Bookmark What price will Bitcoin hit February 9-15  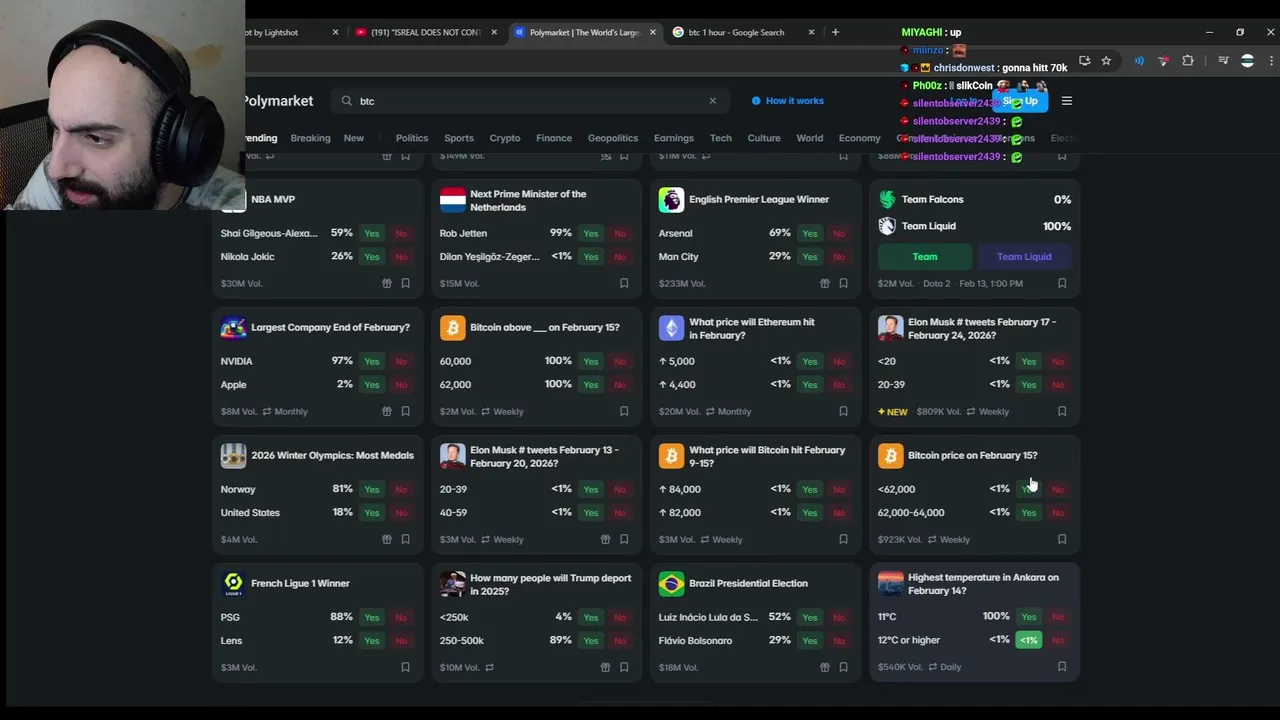coord(843,539)
